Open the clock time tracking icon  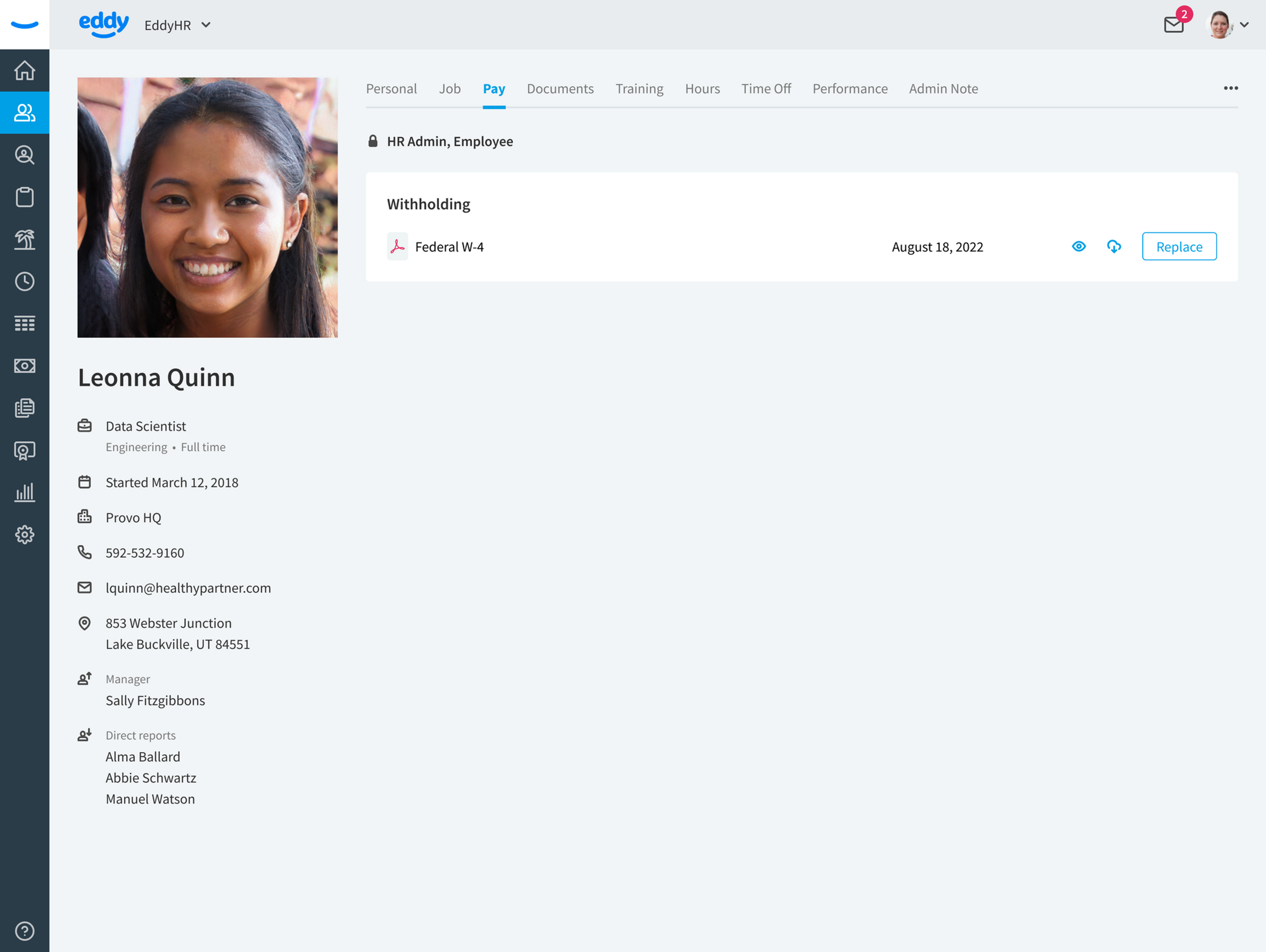click(x=25, y=282)
